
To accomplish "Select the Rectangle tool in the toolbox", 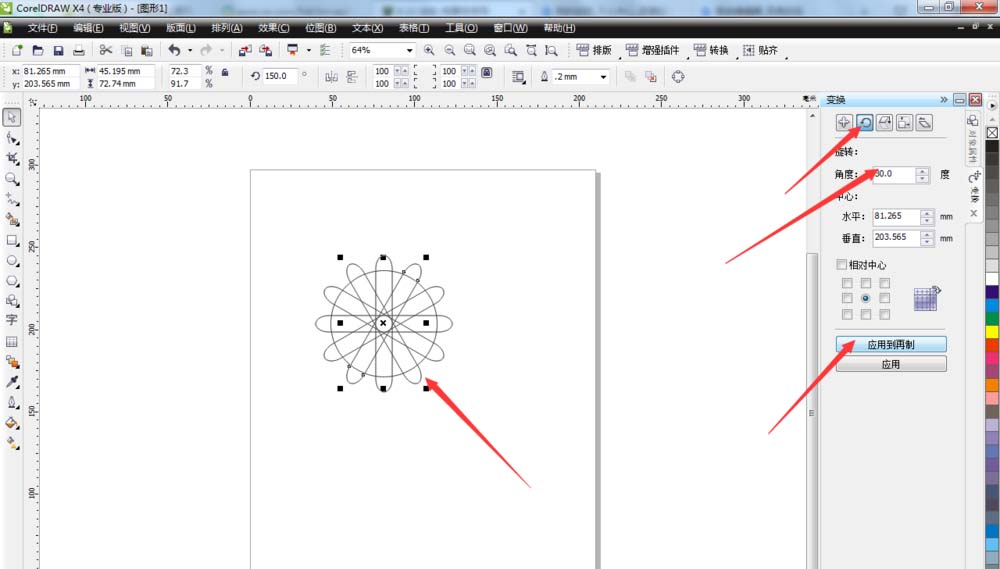I will (11, 240).
